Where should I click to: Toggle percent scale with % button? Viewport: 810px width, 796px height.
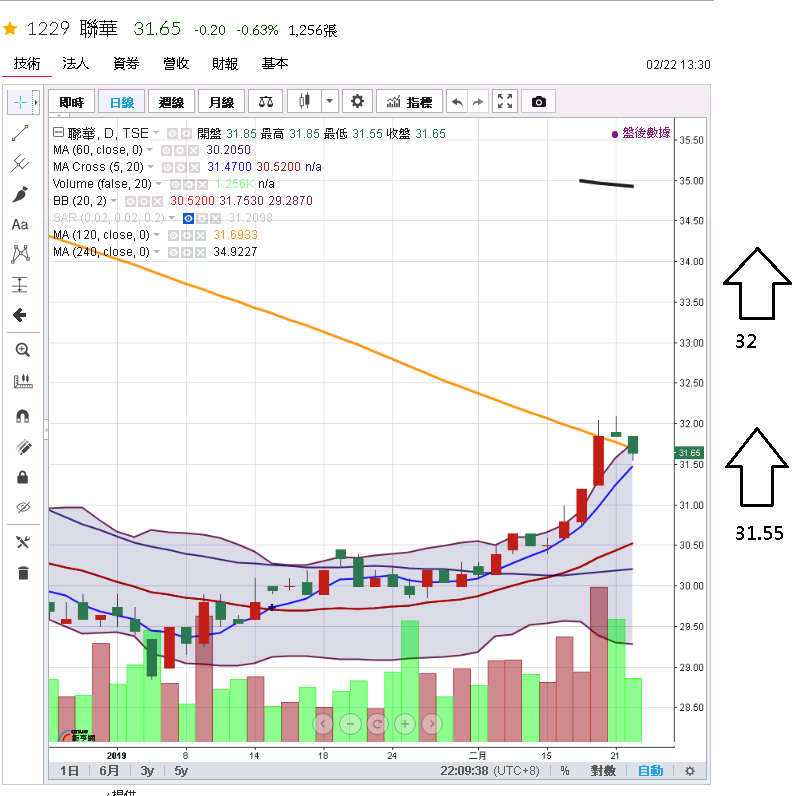point(565,771)
